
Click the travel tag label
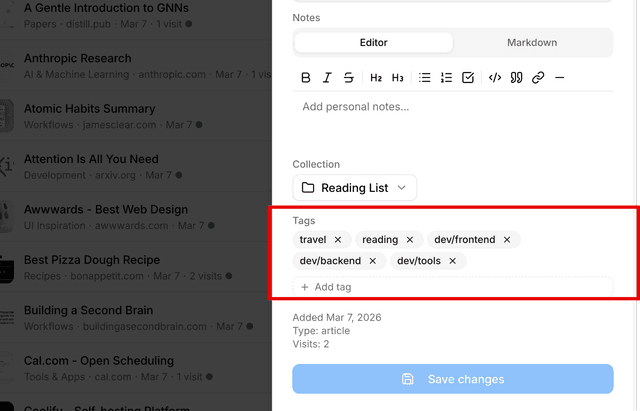click(x=313, y=240)
